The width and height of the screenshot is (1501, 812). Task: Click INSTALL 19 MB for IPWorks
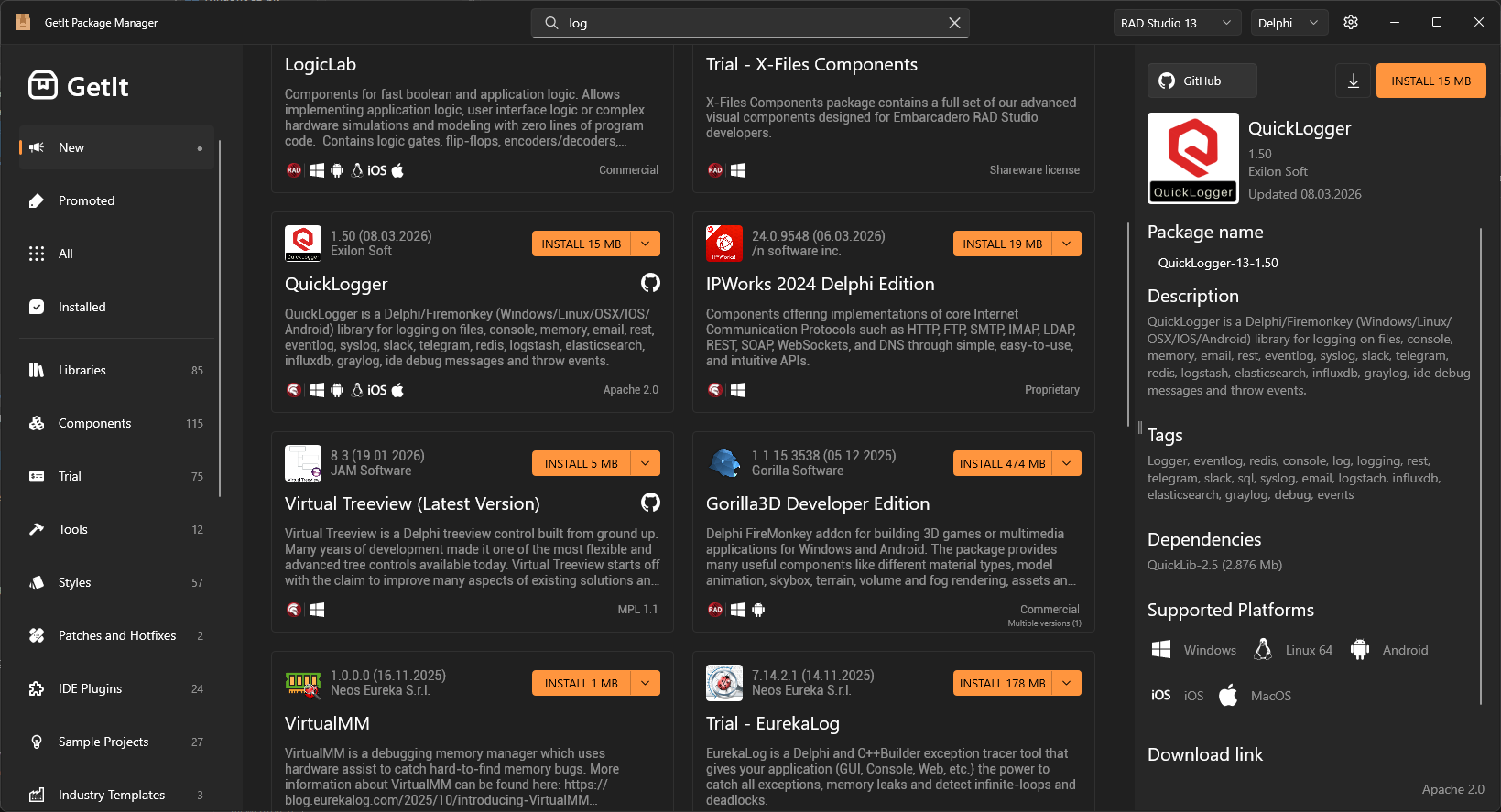[x=1003, y=244]
